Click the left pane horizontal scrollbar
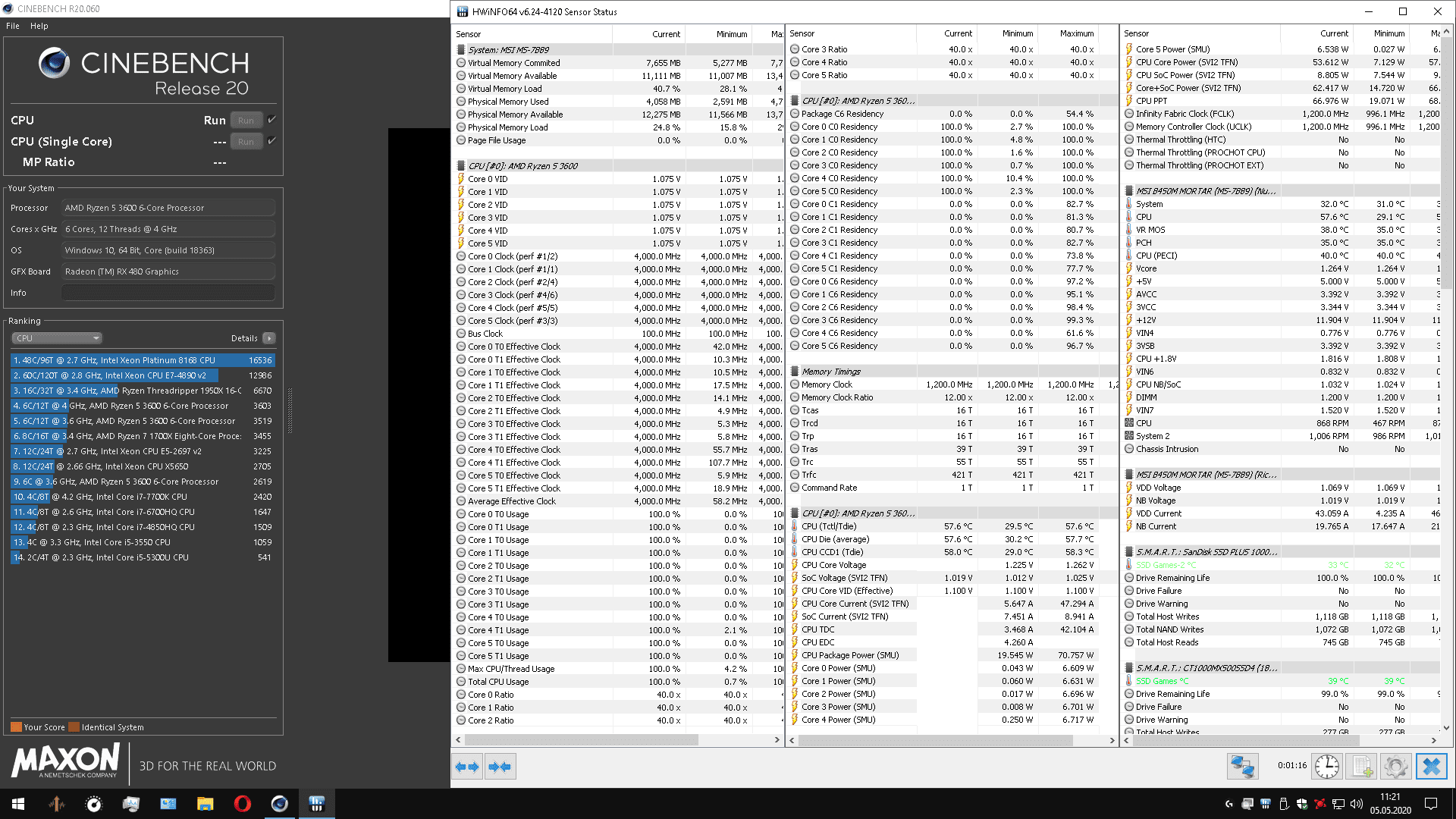1456x819 pixels. click(580, 739)
